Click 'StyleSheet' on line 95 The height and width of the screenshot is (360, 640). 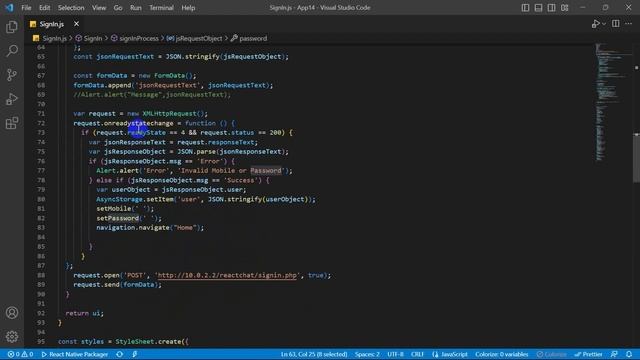pos(135,342)
